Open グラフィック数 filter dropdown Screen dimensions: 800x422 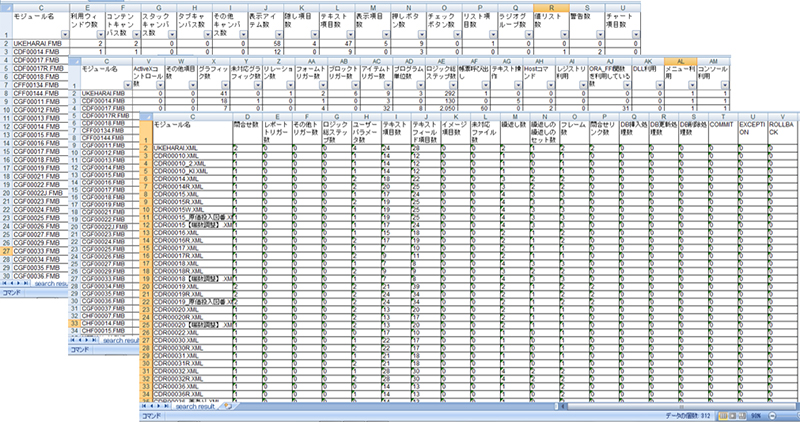(226, 85)
